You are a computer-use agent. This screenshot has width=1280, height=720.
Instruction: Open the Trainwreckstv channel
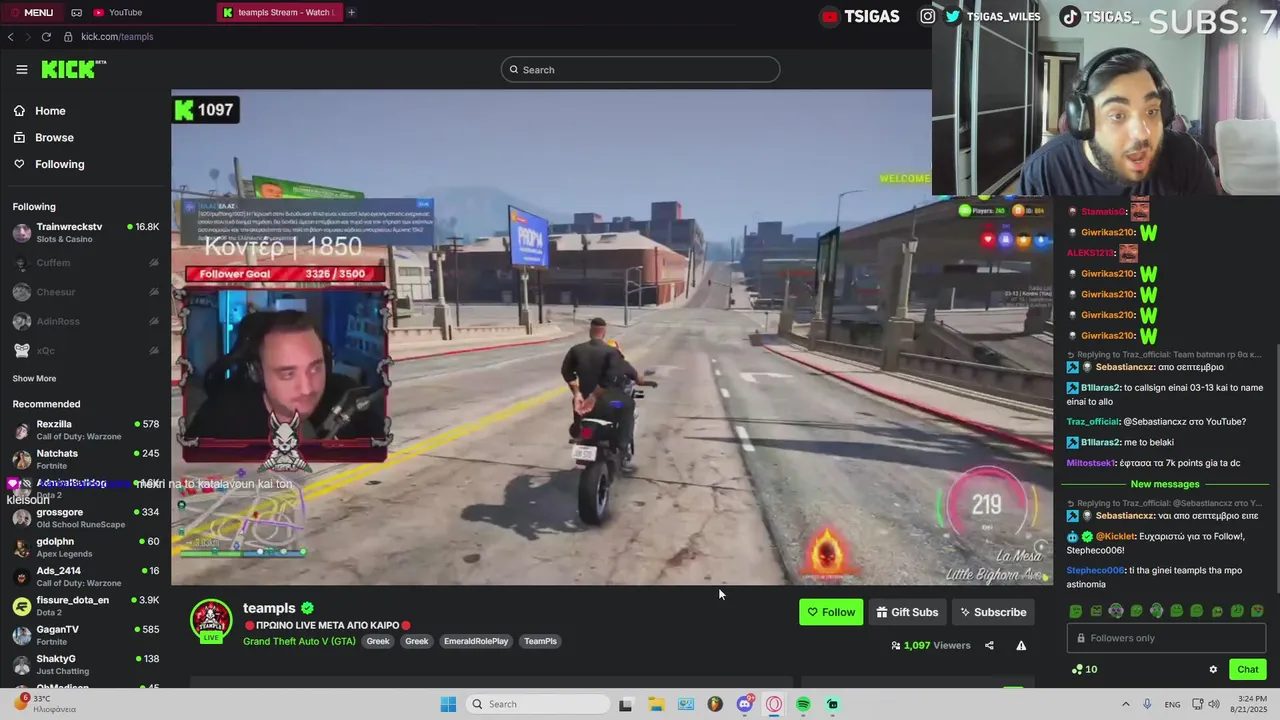(85, 232)
